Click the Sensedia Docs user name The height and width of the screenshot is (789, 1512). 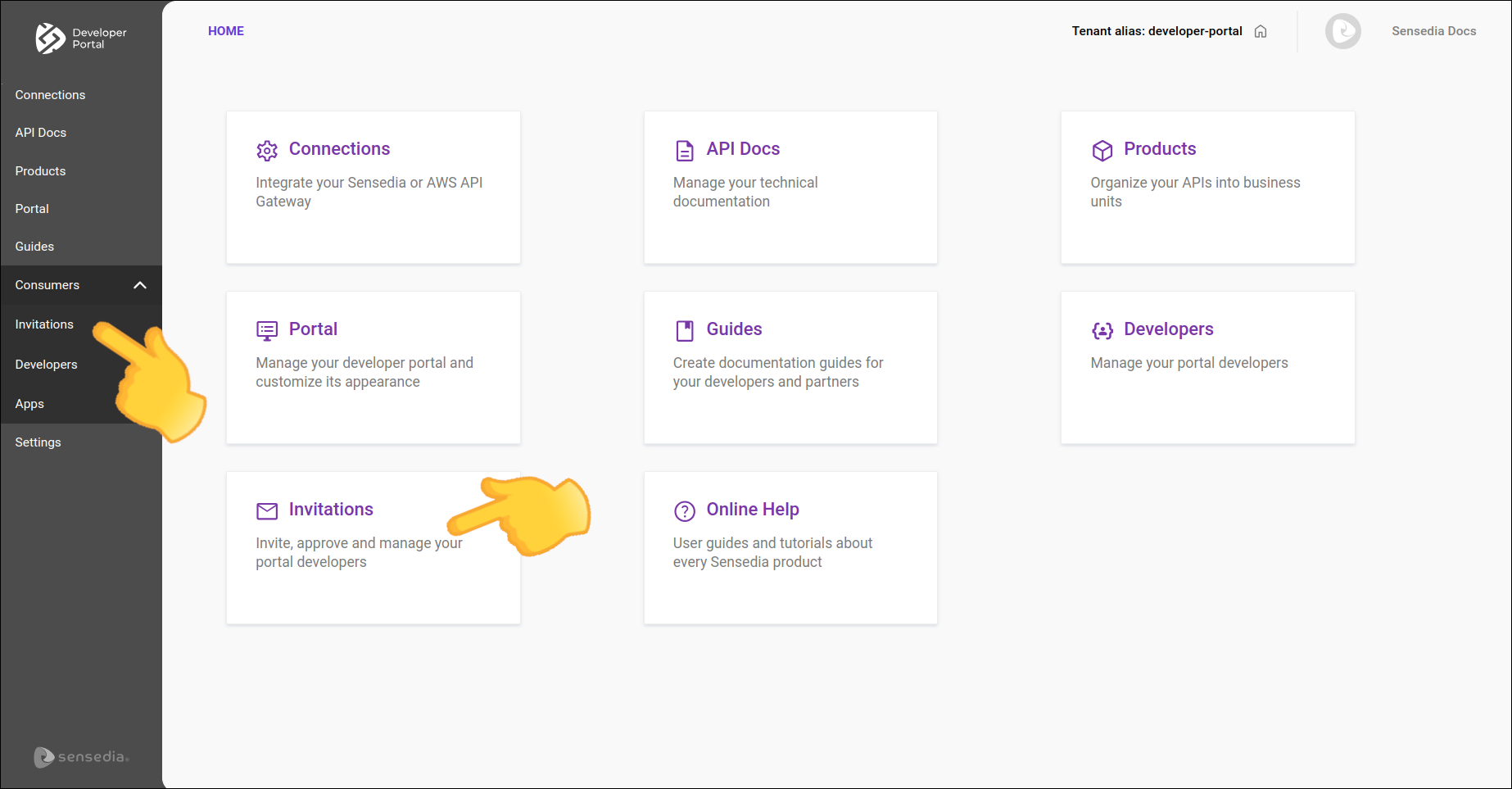pyautogui.click(x=1433, y=31)
